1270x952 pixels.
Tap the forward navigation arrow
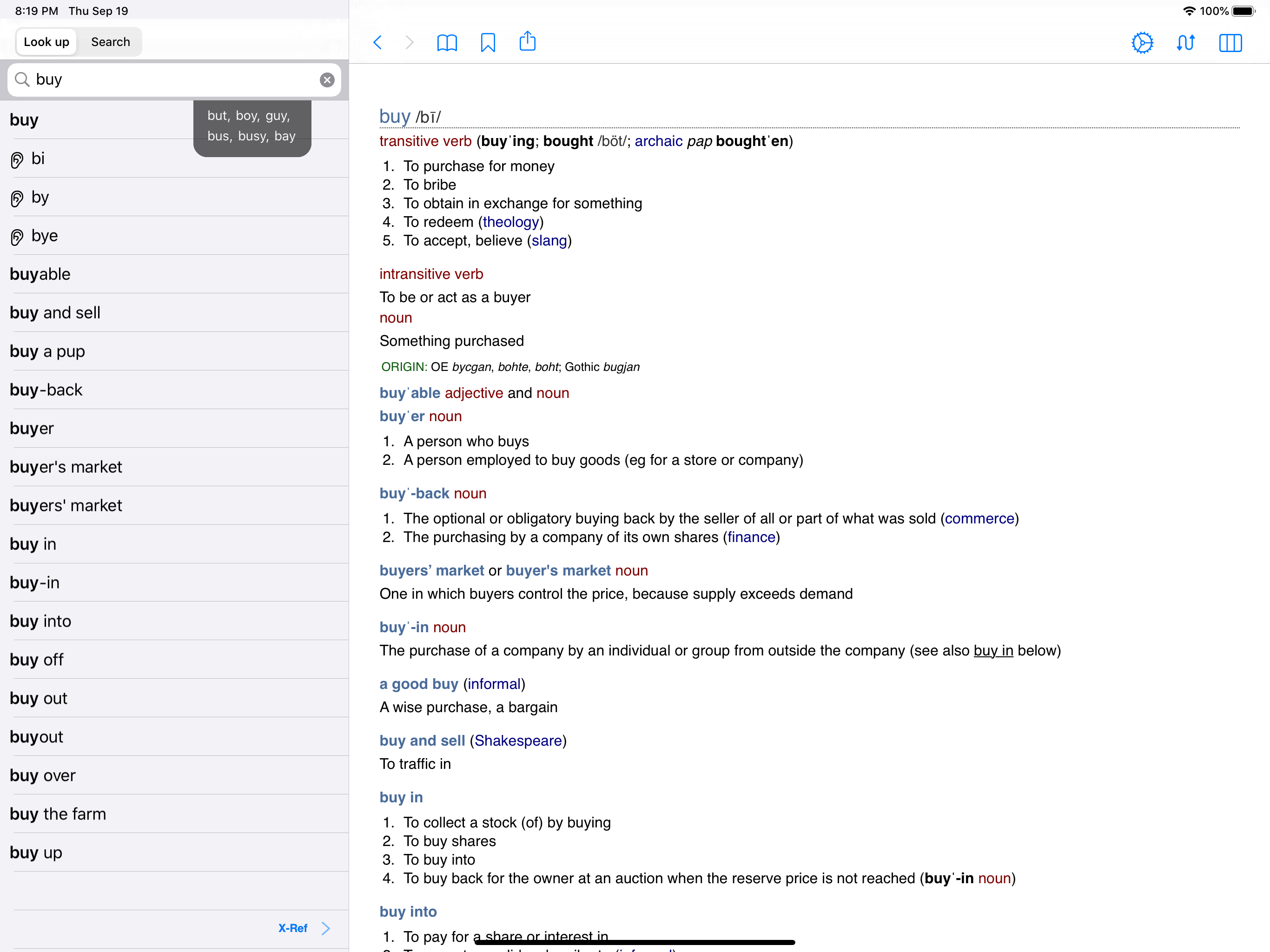tap(410, 42)
